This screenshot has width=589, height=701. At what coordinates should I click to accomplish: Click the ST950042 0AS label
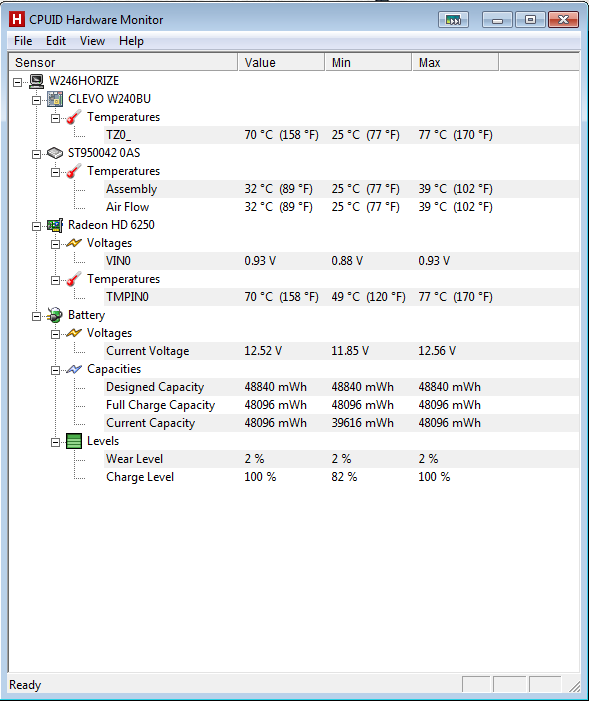point(104,153)
